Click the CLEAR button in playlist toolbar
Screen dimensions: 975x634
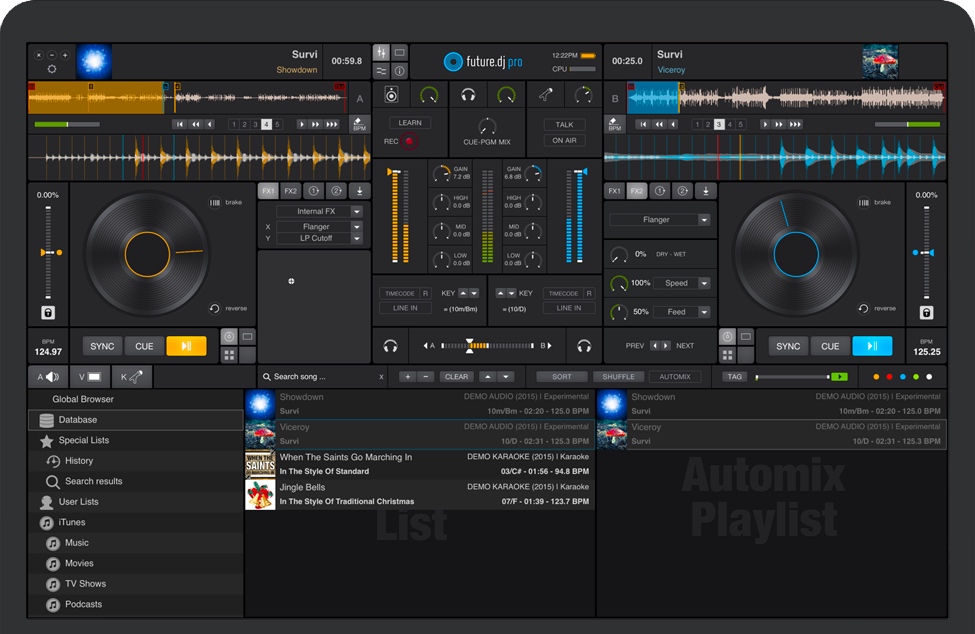(x=456, y=377)
